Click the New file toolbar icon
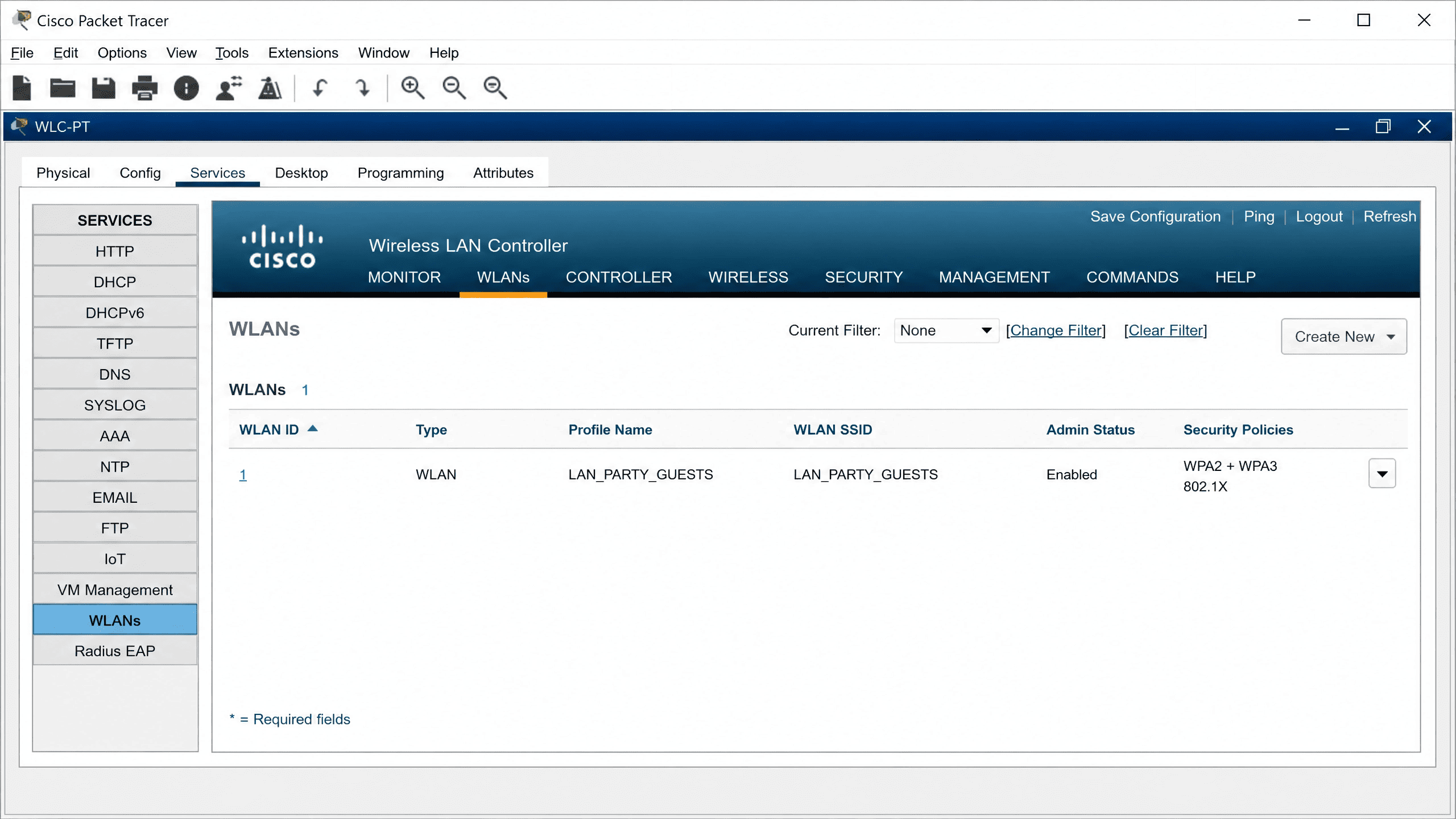 22,88
